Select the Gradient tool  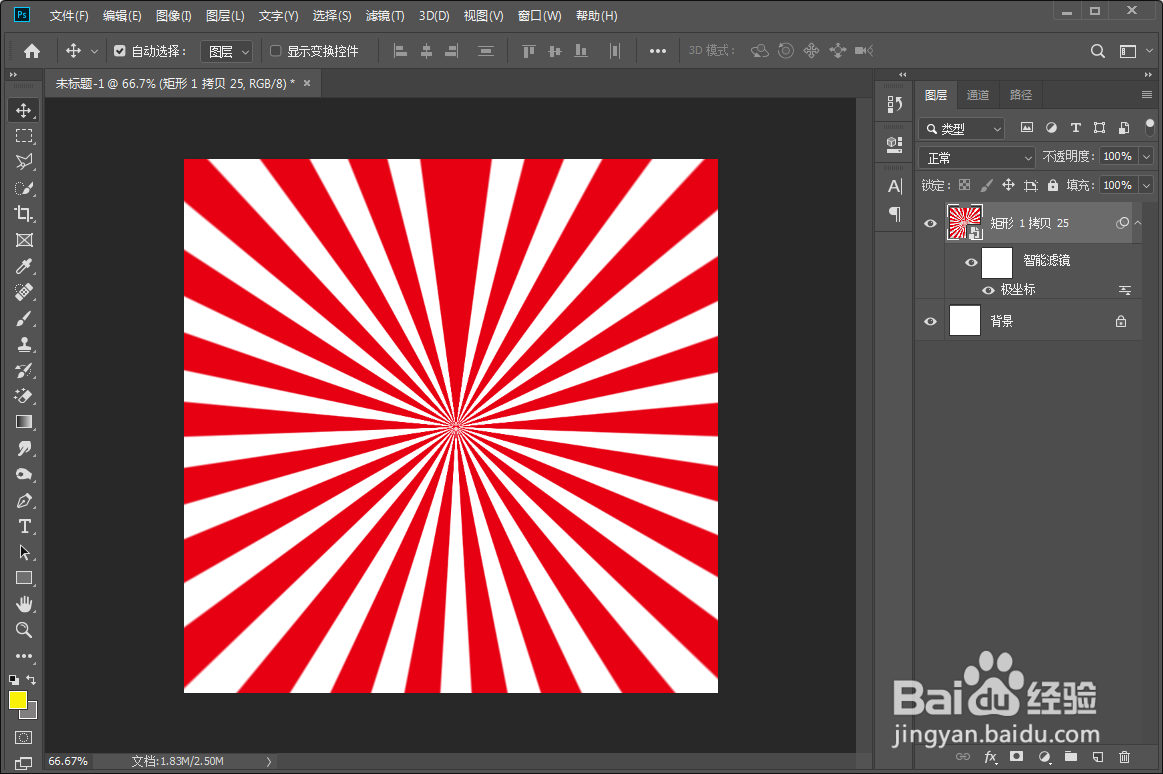point(24,422)
